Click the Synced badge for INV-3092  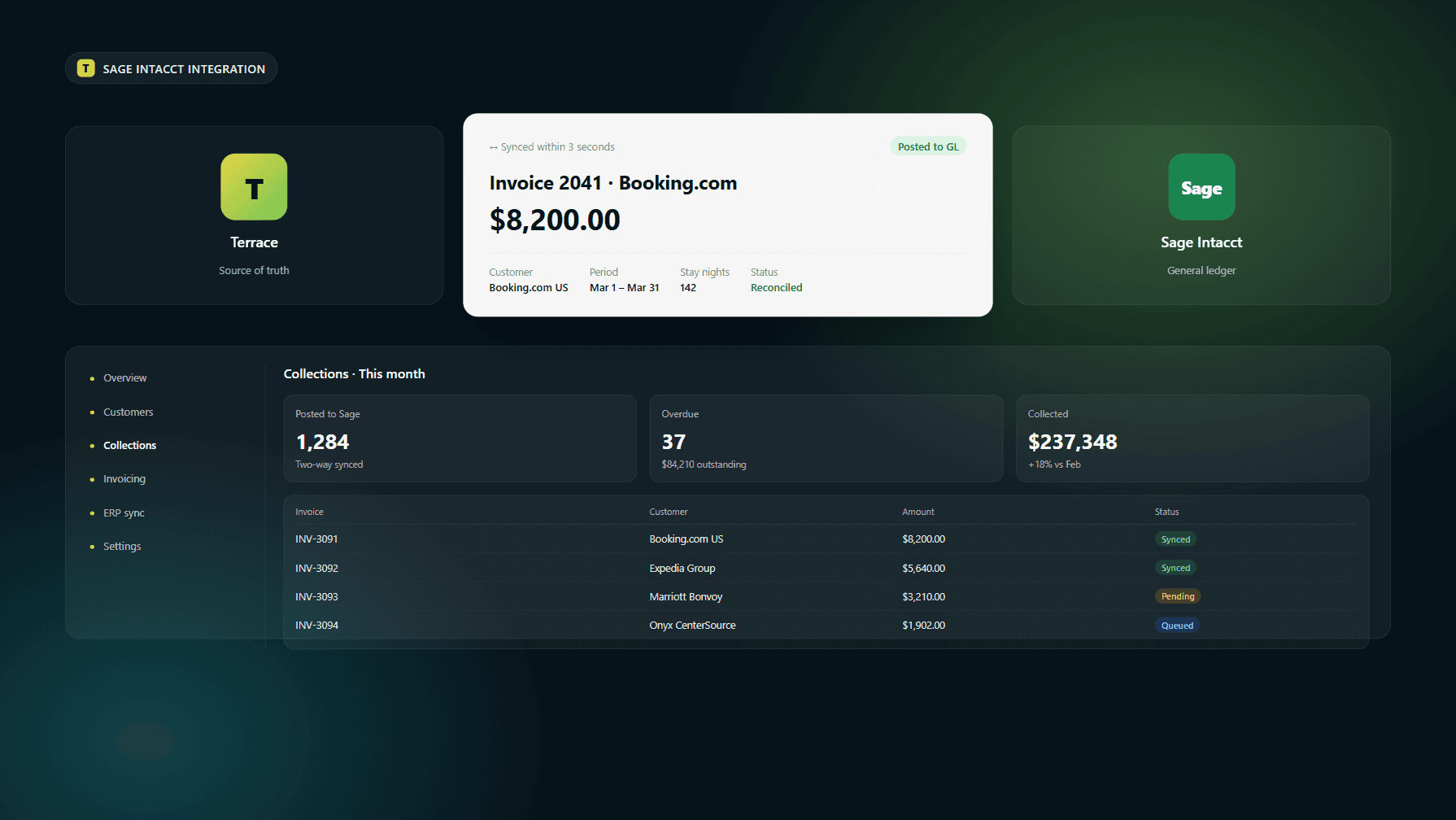click(x=1175, y=568)
